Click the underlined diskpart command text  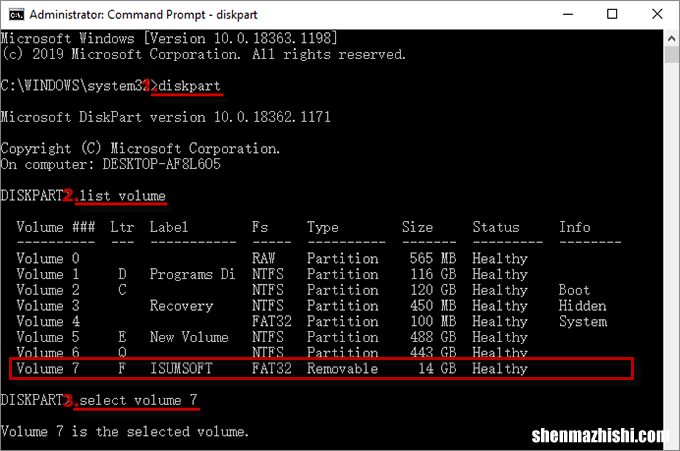point(189,86)
